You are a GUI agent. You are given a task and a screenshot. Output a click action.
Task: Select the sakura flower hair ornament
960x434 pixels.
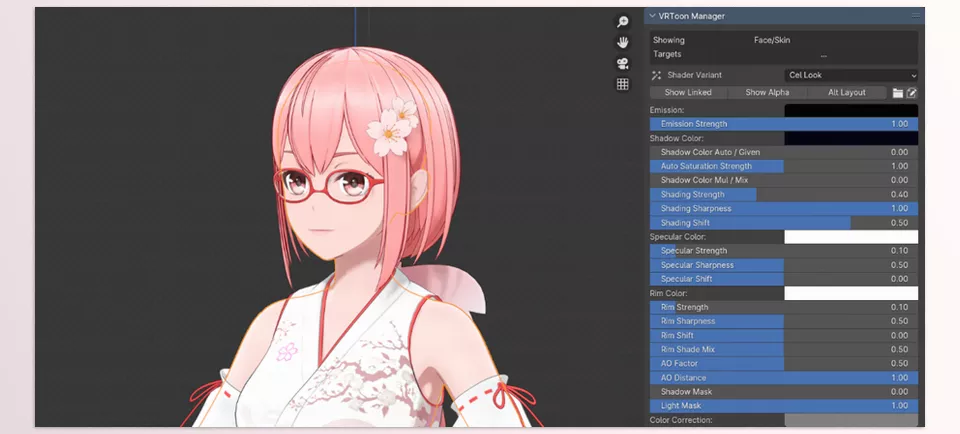392,126
